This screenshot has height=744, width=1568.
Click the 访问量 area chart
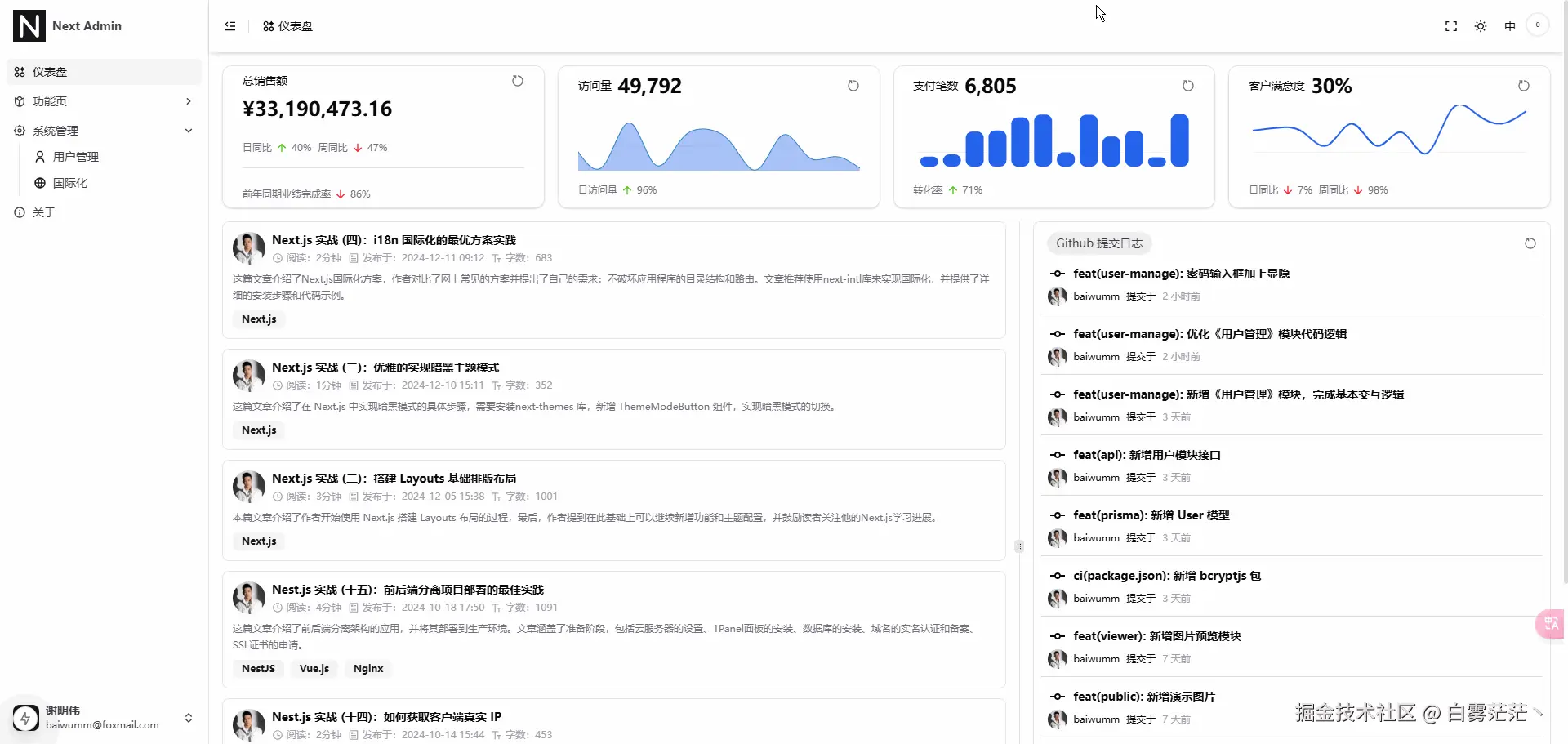719,145
